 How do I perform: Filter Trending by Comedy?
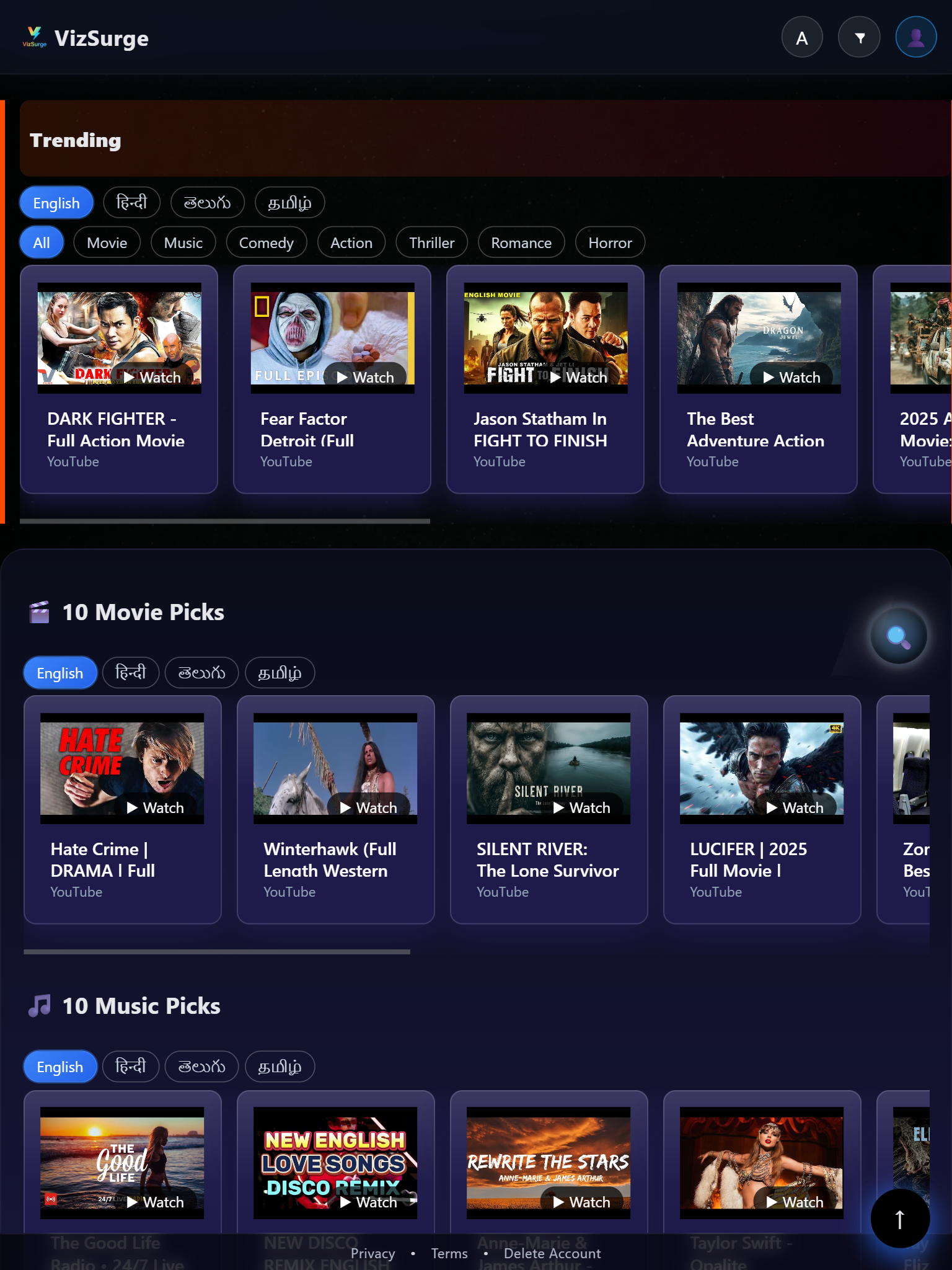[267, 242]
